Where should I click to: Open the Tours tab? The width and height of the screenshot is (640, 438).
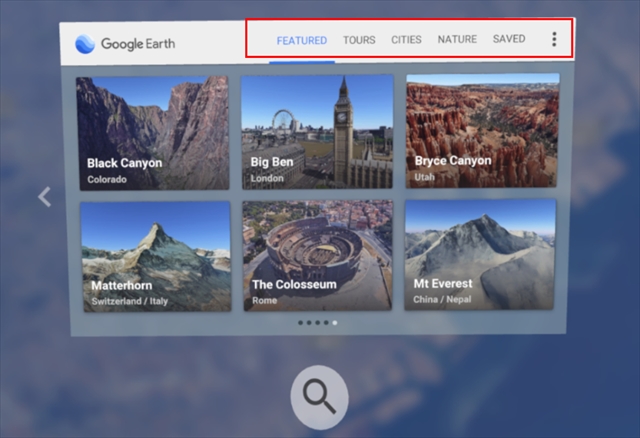(x=359, y=40)
